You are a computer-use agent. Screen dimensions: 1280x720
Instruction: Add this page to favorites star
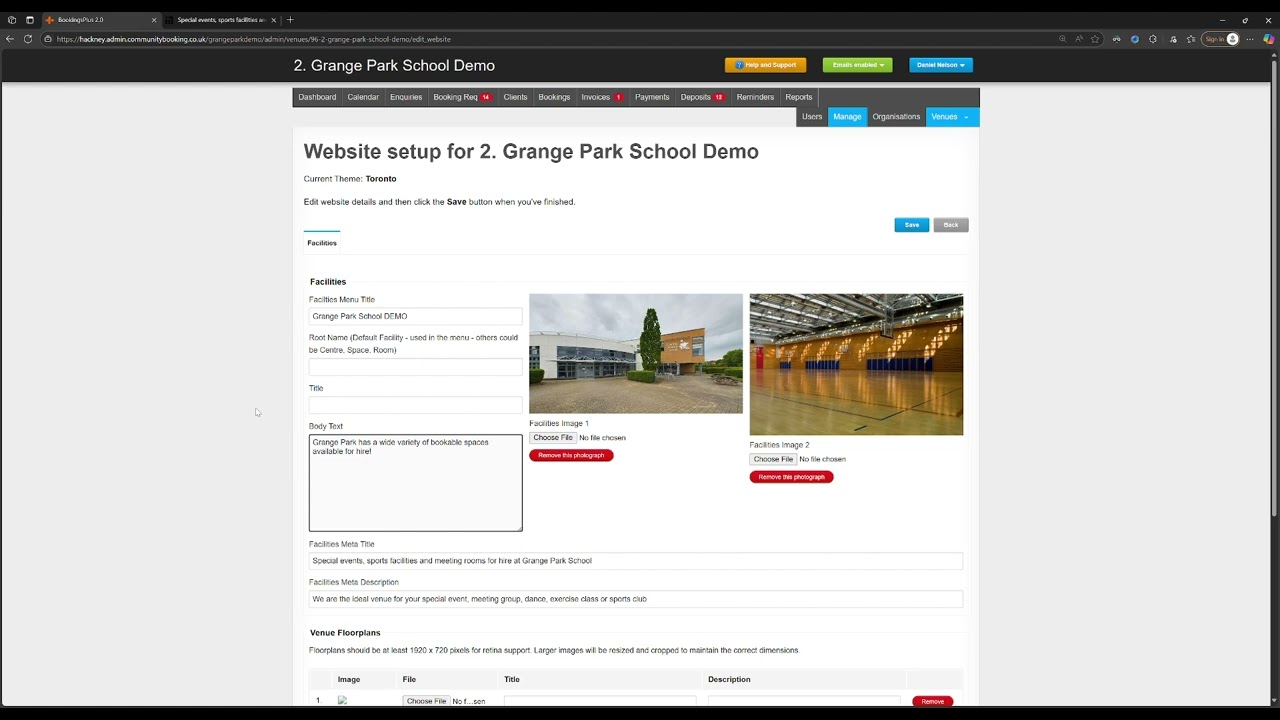coord(1095,39)
